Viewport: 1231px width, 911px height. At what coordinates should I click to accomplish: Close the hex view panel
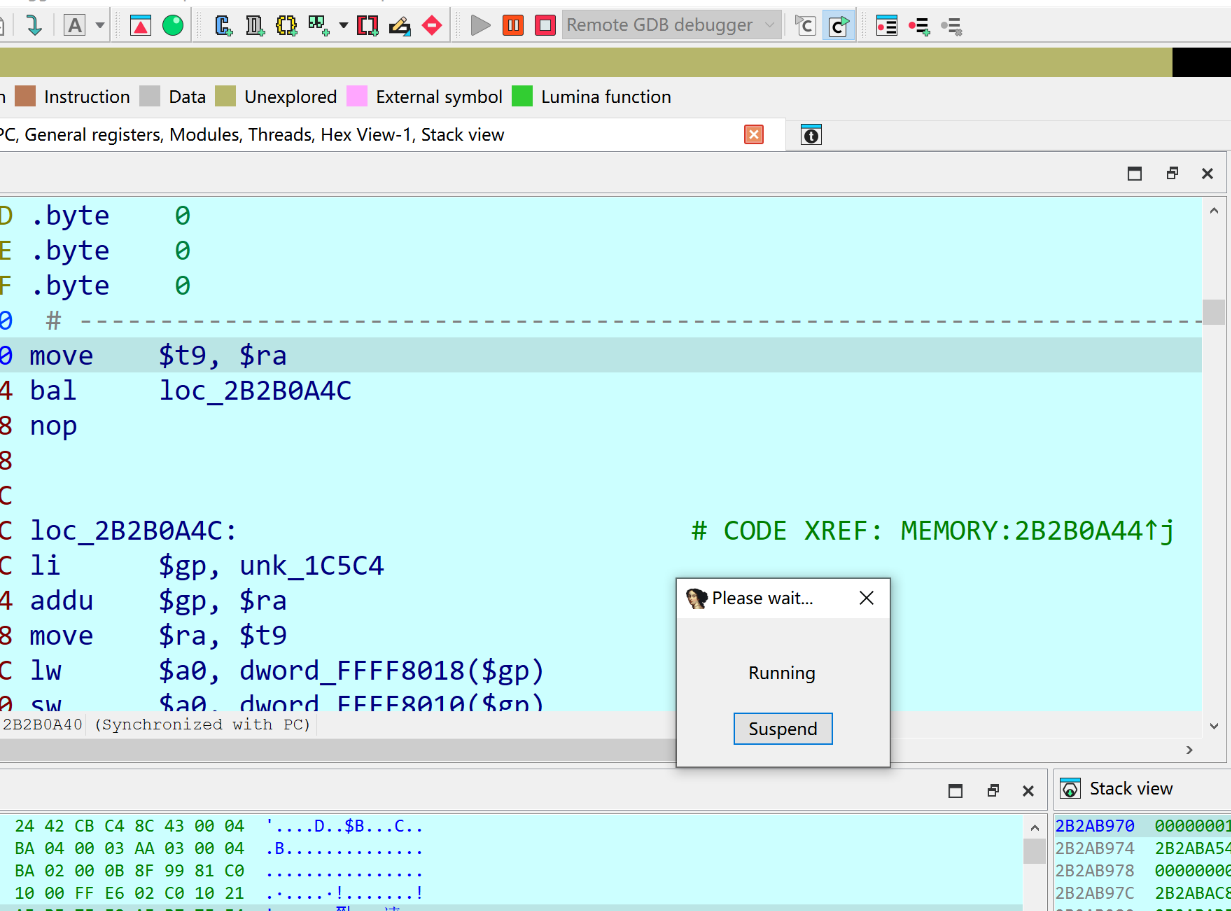click(x=1028, y=791)
